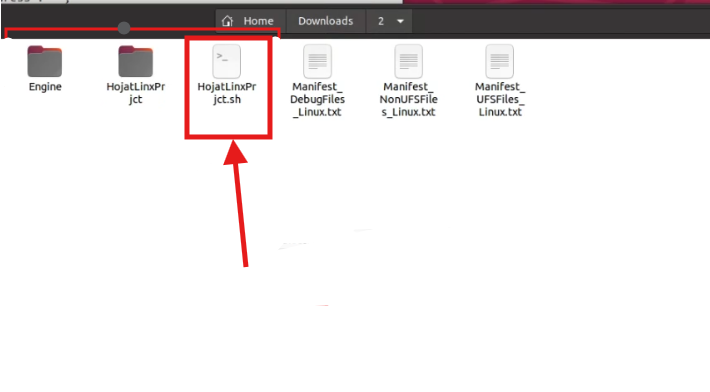Open the Engine folder
The image size is (710, 392).
[x=44, y=61]
